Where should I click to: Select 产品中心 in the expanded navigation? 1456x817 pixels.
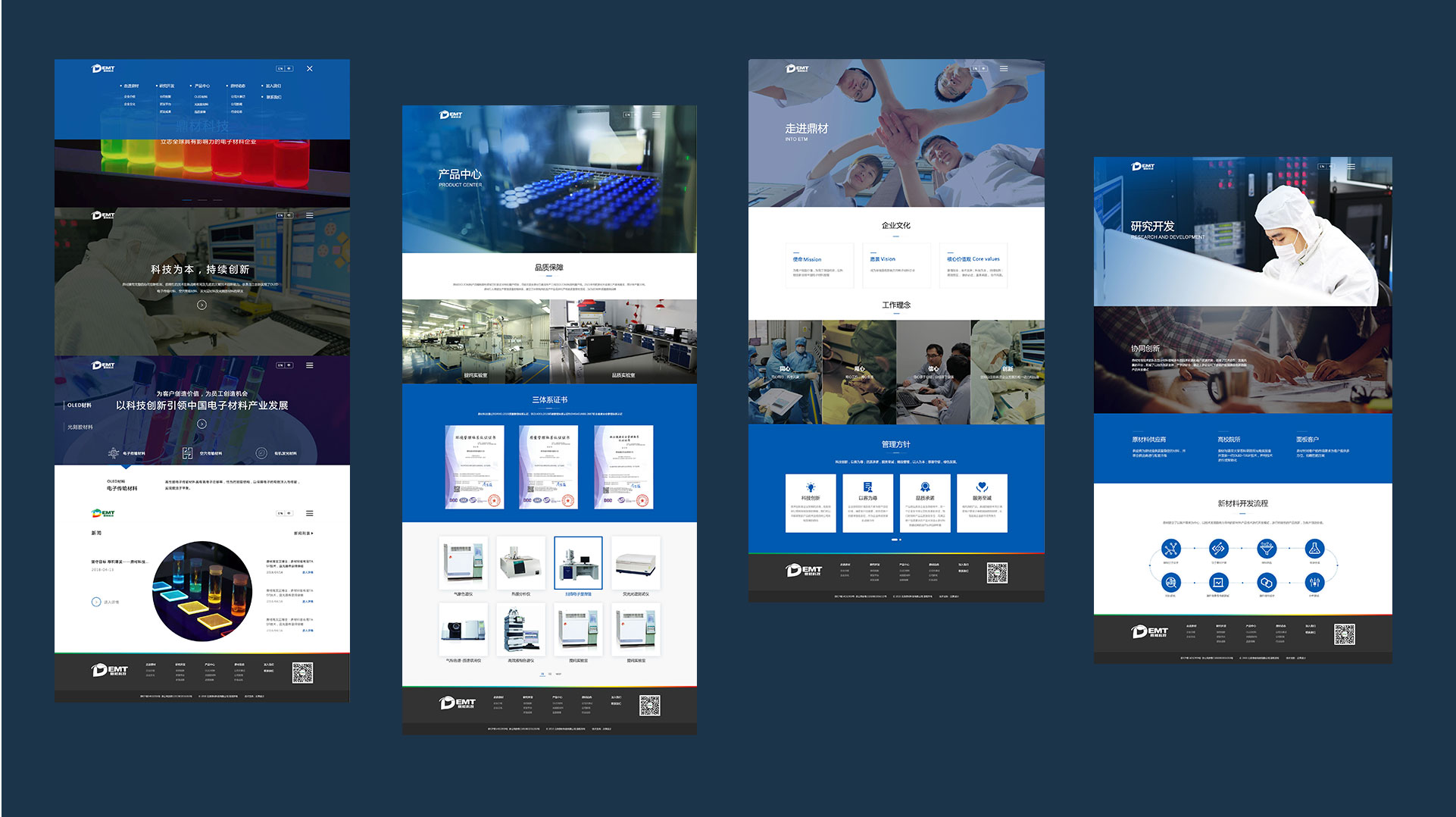202,86
